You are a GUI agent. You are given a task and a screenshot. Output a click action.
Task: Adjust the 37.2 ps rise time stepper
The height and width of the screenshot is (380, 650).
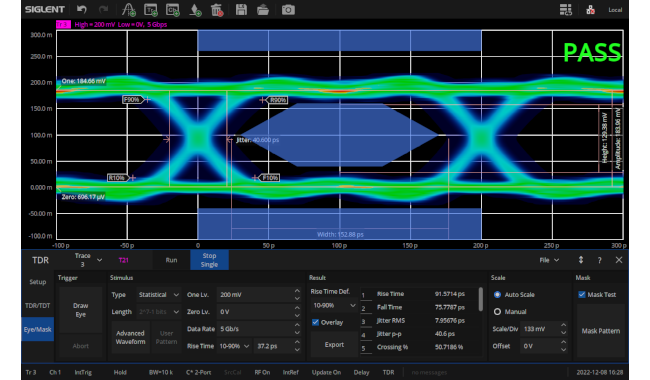coord(297,346)
